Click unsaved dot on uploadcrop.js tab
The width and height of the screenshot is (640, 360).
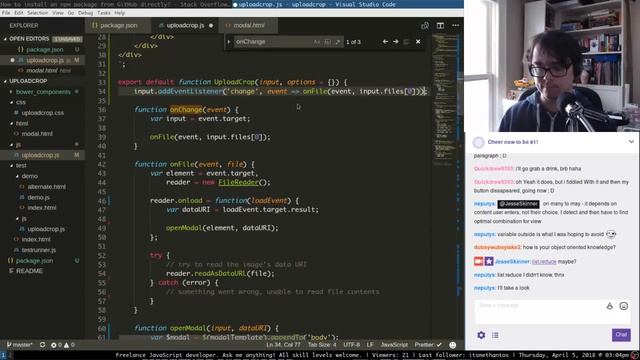pos(211,26)
